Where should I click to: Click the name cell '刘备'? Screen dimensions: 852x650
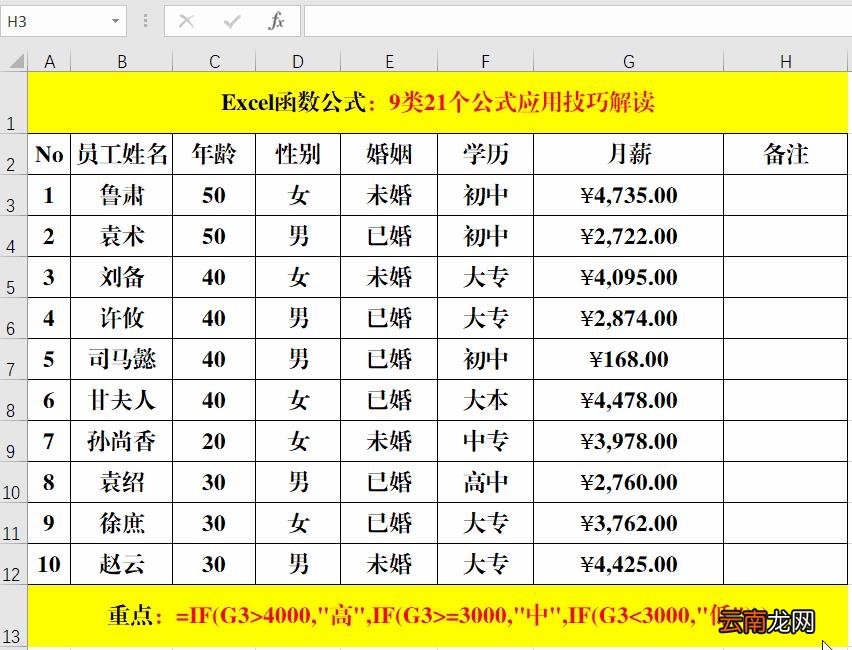pyautogui.click(x=122, y=277)
